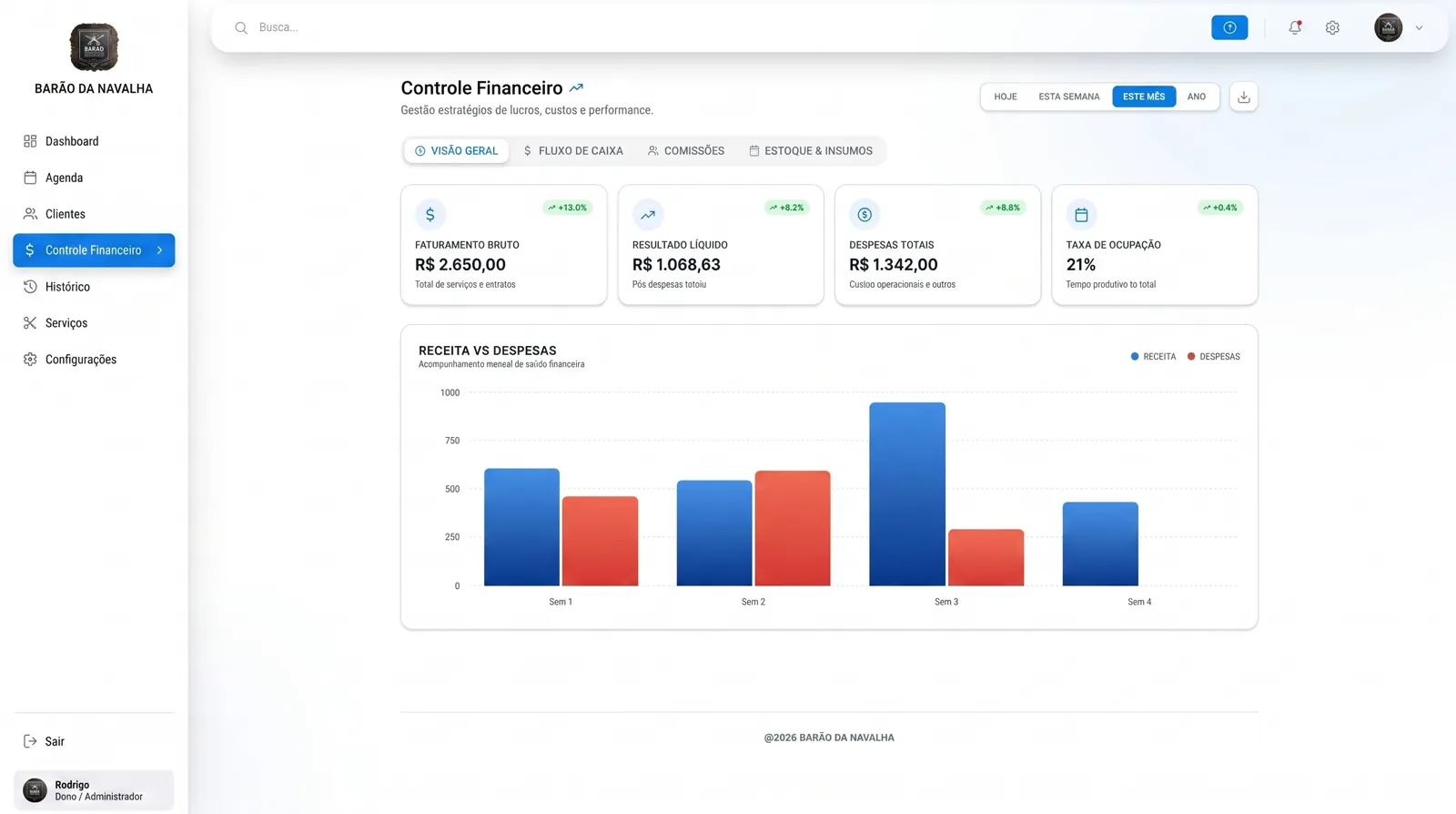
Task: Open the Visão Geral tab
Action: (x=457, y=151)
